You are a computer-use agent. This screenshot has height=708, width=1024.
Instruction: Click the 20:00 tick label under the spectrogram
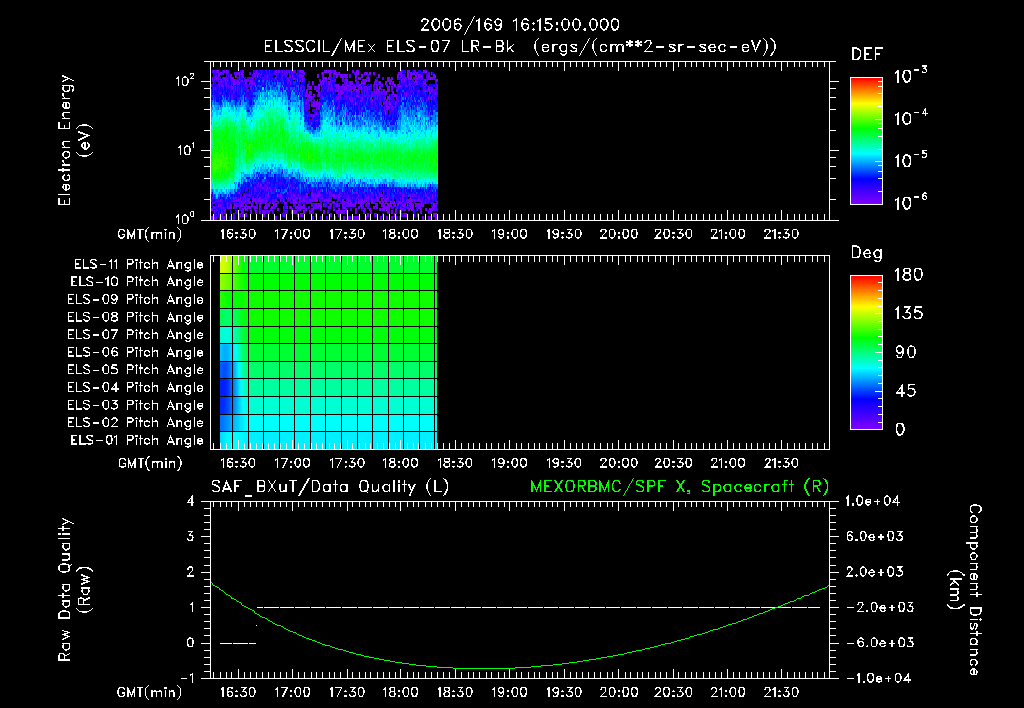[618, 234]
